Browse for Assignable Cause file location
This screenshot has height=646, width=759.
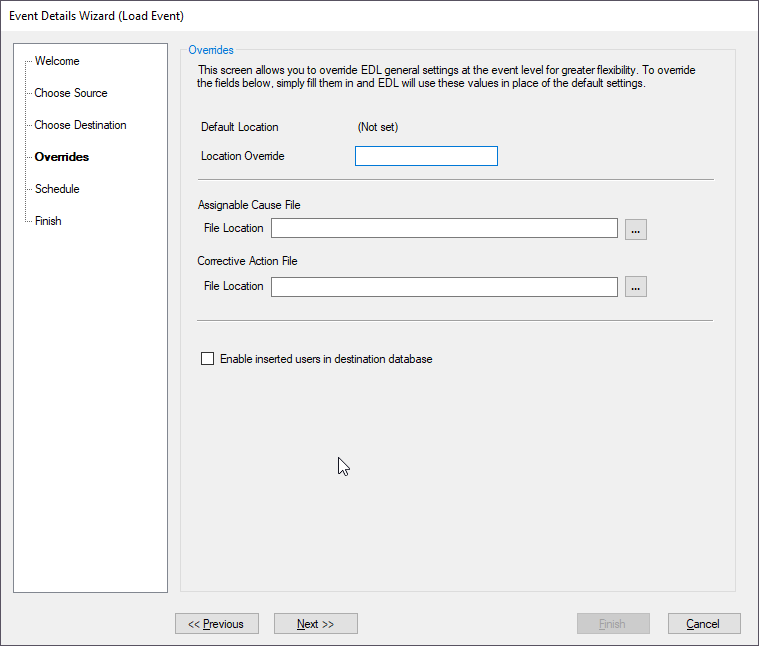pos(636,229)
